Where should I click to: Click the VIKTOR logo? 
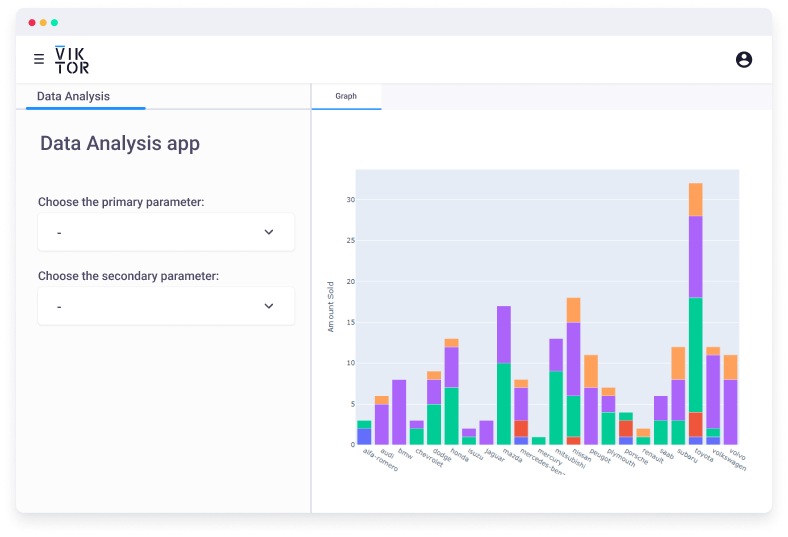tap(72, 60)
